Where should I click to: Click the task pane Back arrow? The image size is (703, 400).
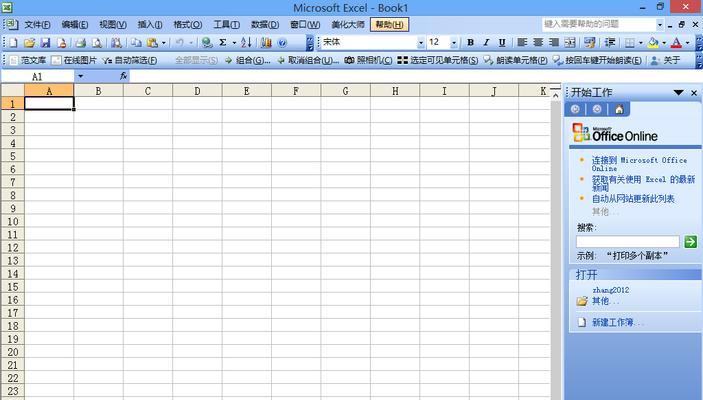[x=575, y=109]
